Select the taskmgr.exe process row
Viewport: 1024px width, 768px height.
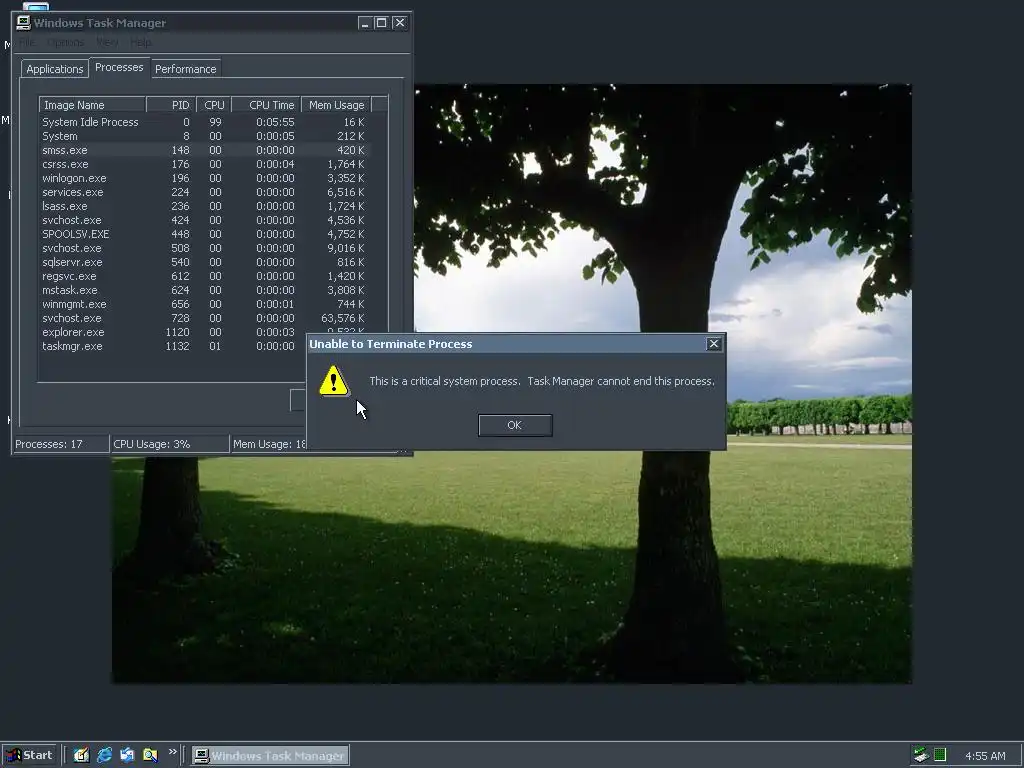click(x=173, y=347)
